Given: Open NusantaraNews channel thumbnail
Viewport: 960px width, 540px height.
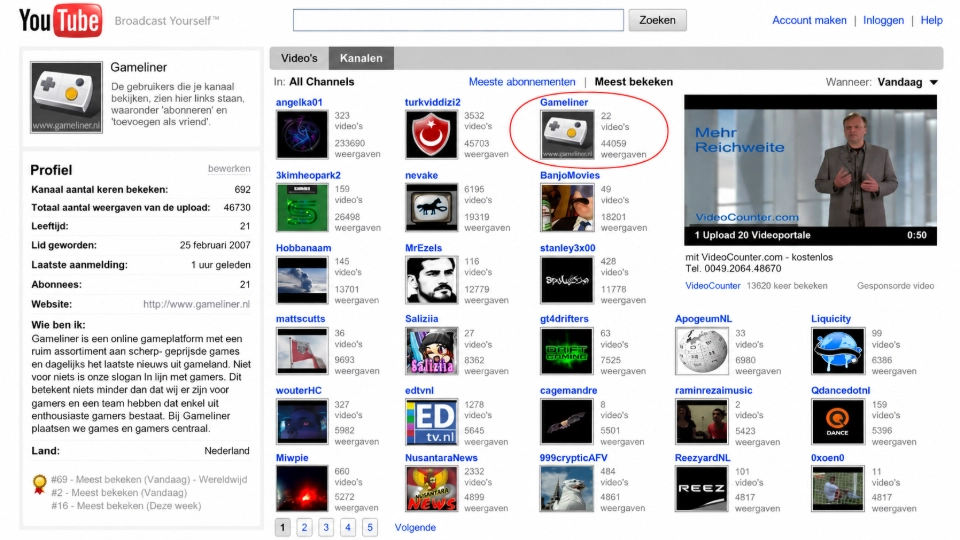Looking at the screenshot, I should point(432,489).
